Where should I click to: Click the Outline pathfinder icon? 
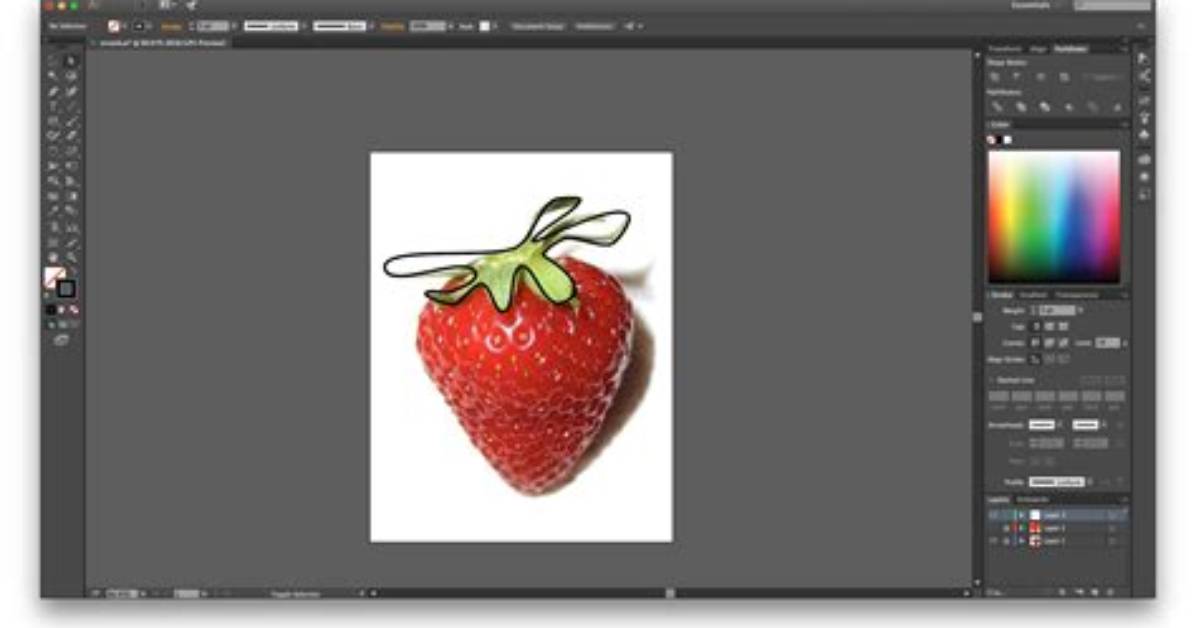pos(1093,108)
